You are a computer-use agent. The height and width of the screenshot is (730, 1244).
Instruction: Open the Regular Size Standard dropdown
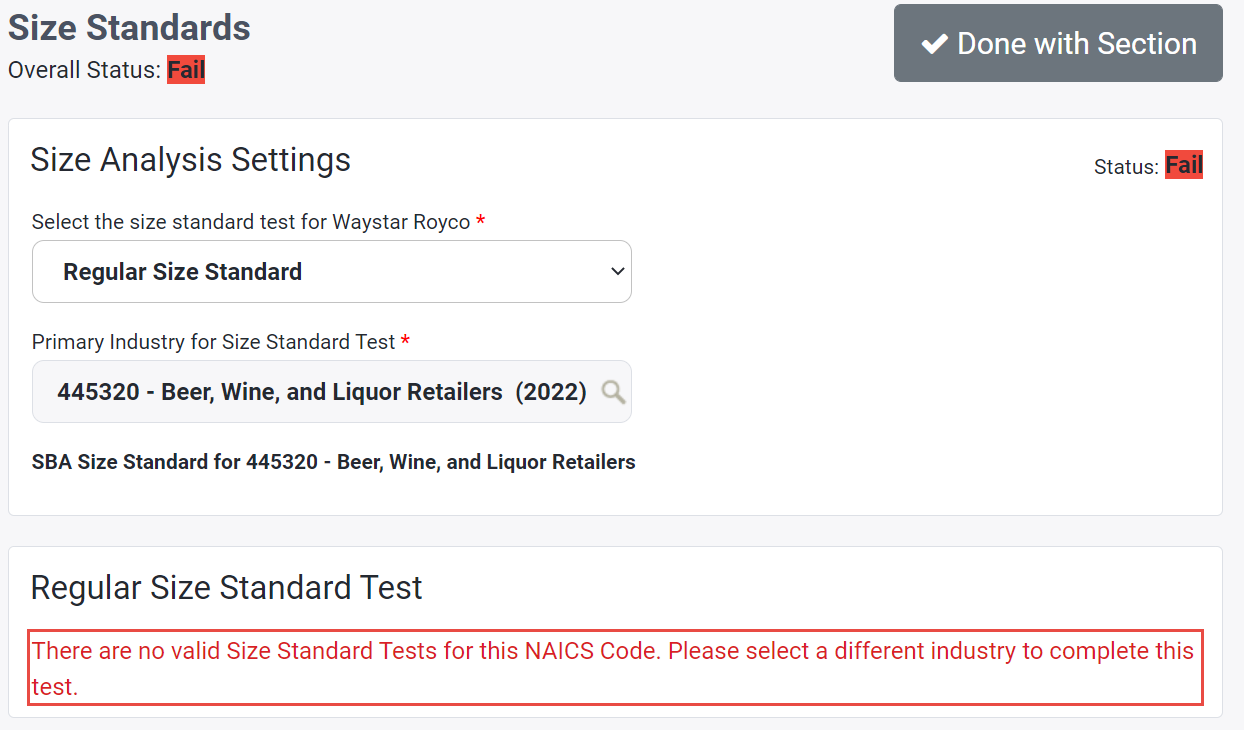pyautogui.click(x=331, y=271)
